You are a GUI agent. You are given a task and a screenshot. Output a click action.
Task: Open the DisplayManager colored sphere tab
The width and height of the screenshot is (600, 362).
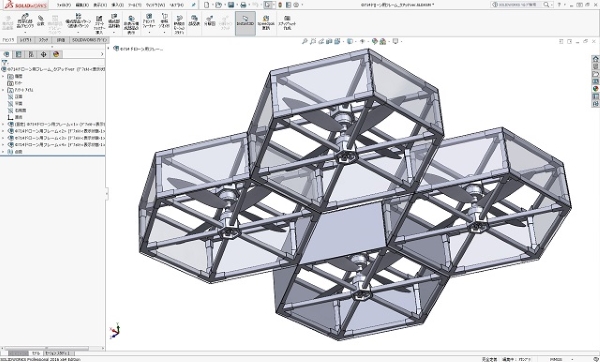pyautogui.click(x=56, y=54)
